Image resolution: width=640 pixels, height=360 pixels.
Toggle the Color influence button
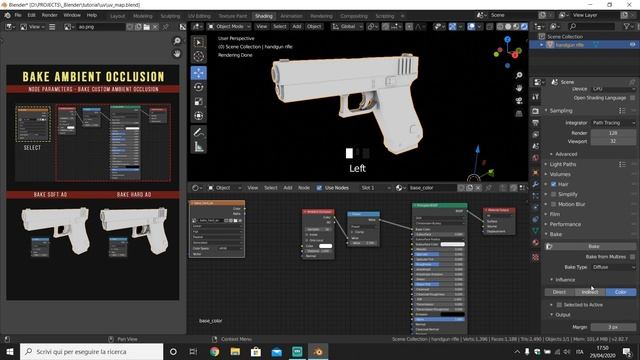pos(620,292)
